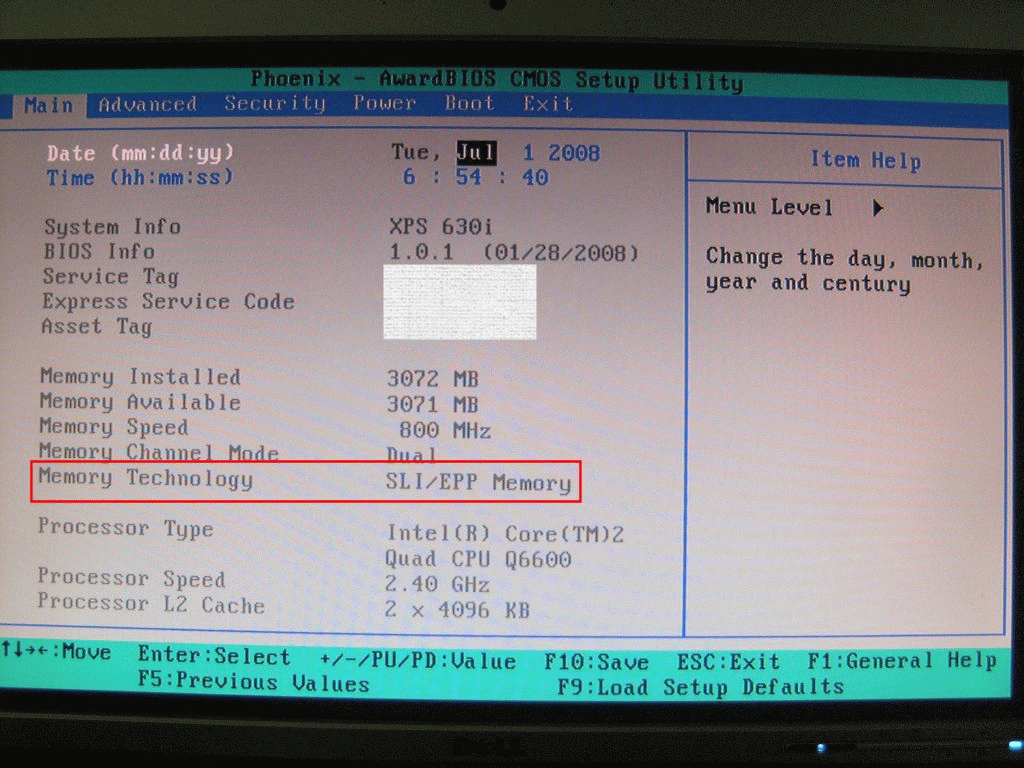The width and height of the screenshot is (1024, 768).
Task: Click the Asset Tag label
Action: pos(97,326)
